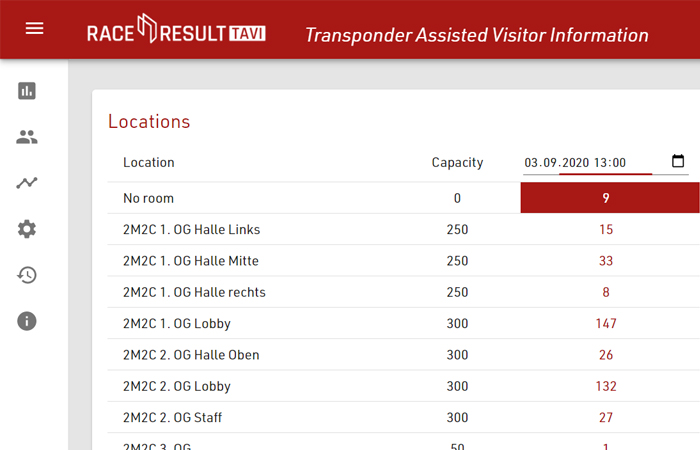This screenshot has height=450, width=700.
Task: Open the history clock icon
Action: [27, 275]
